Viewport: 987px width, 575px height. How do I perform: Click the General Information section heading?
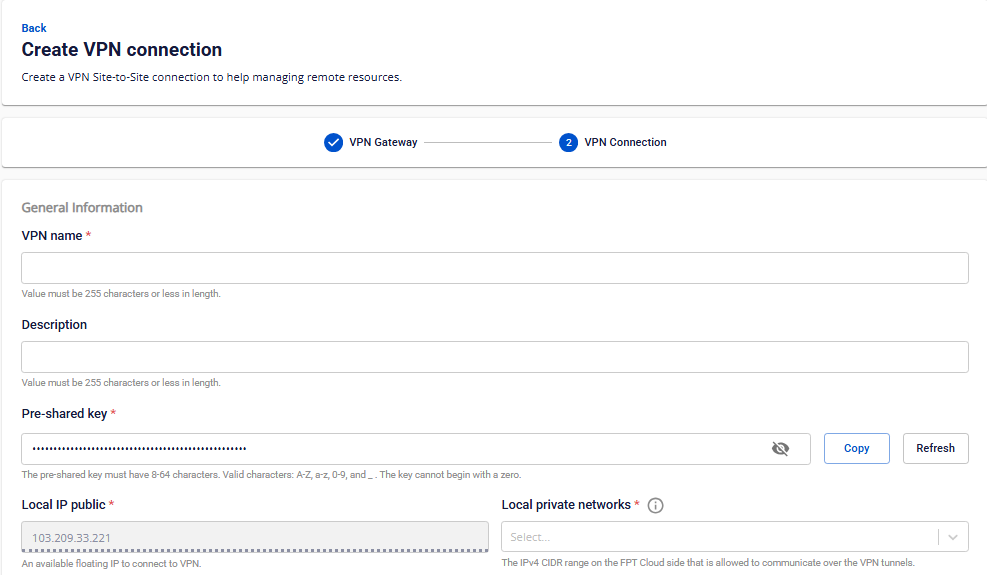[x=82, y=208]
